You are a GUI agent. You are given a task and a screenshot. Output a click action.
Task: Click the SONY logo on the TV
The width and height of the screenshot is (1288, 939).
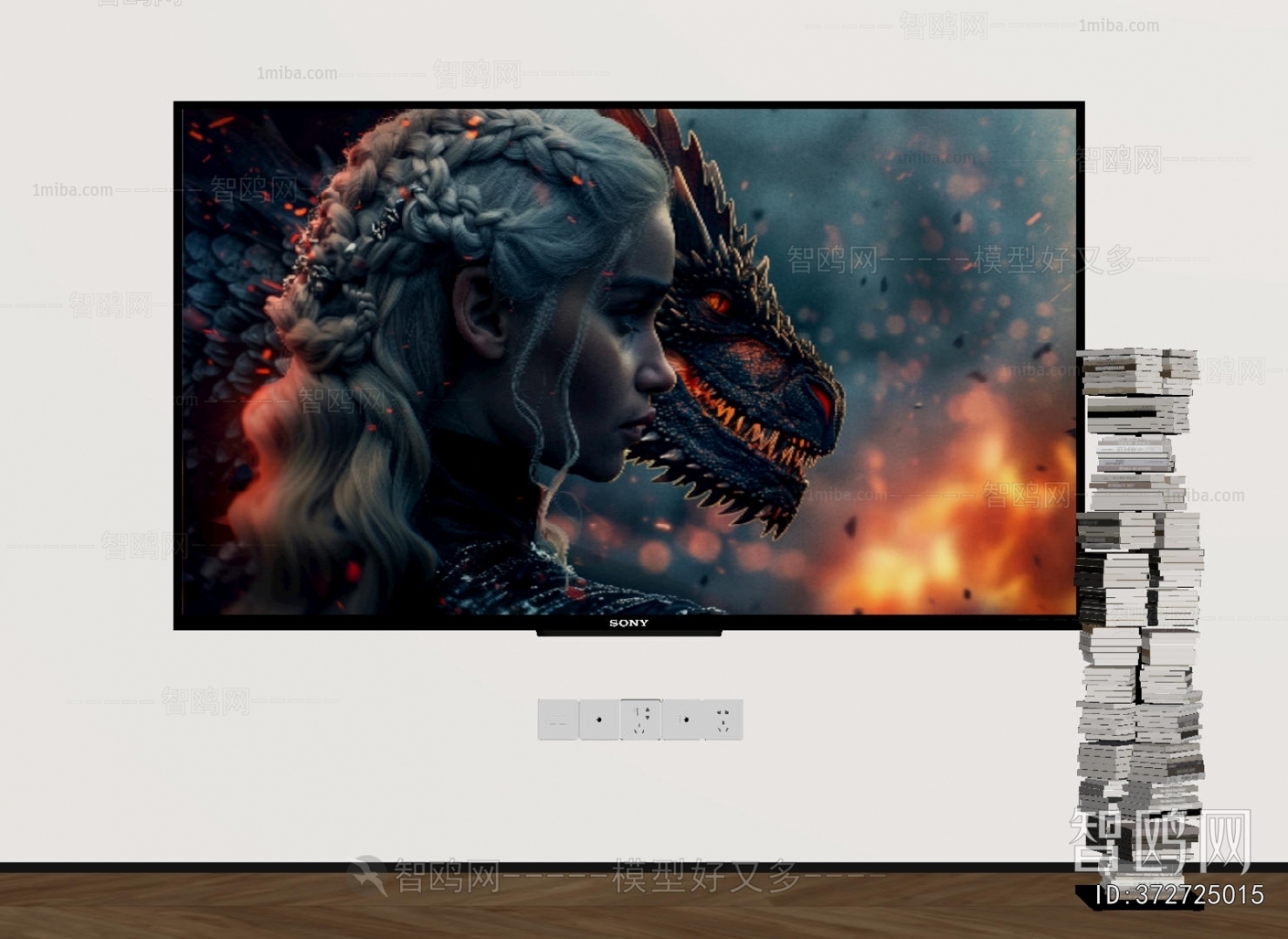click(x=629, y=623)
